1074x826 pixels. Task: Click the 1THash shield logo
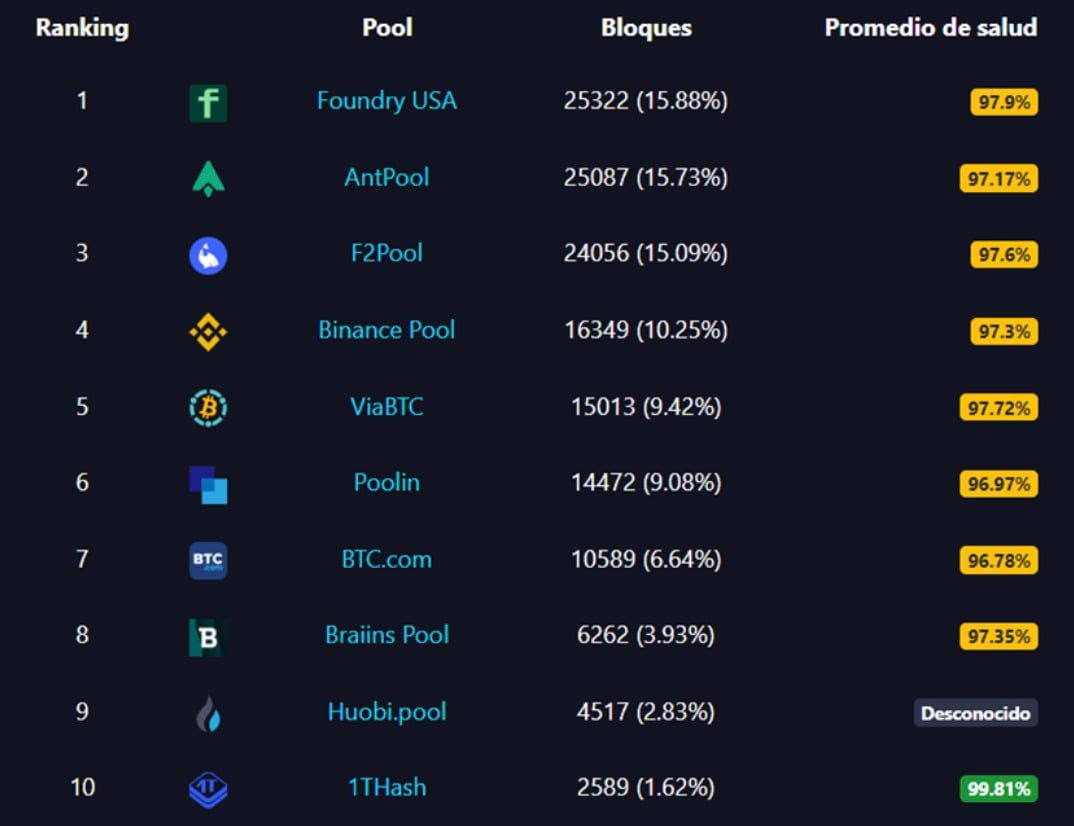point(207,788)
